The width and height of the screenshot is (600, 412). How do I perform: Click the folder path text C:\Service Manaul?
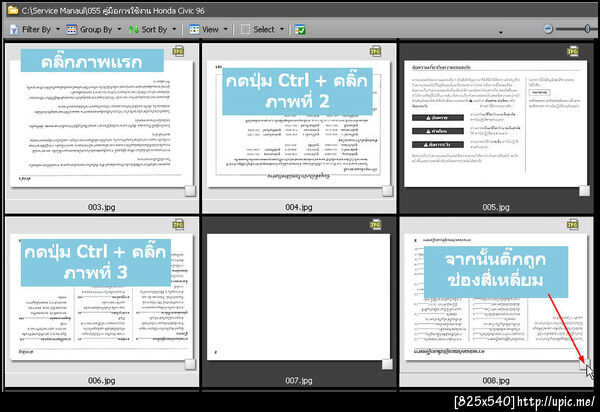(x=53, y=11)
